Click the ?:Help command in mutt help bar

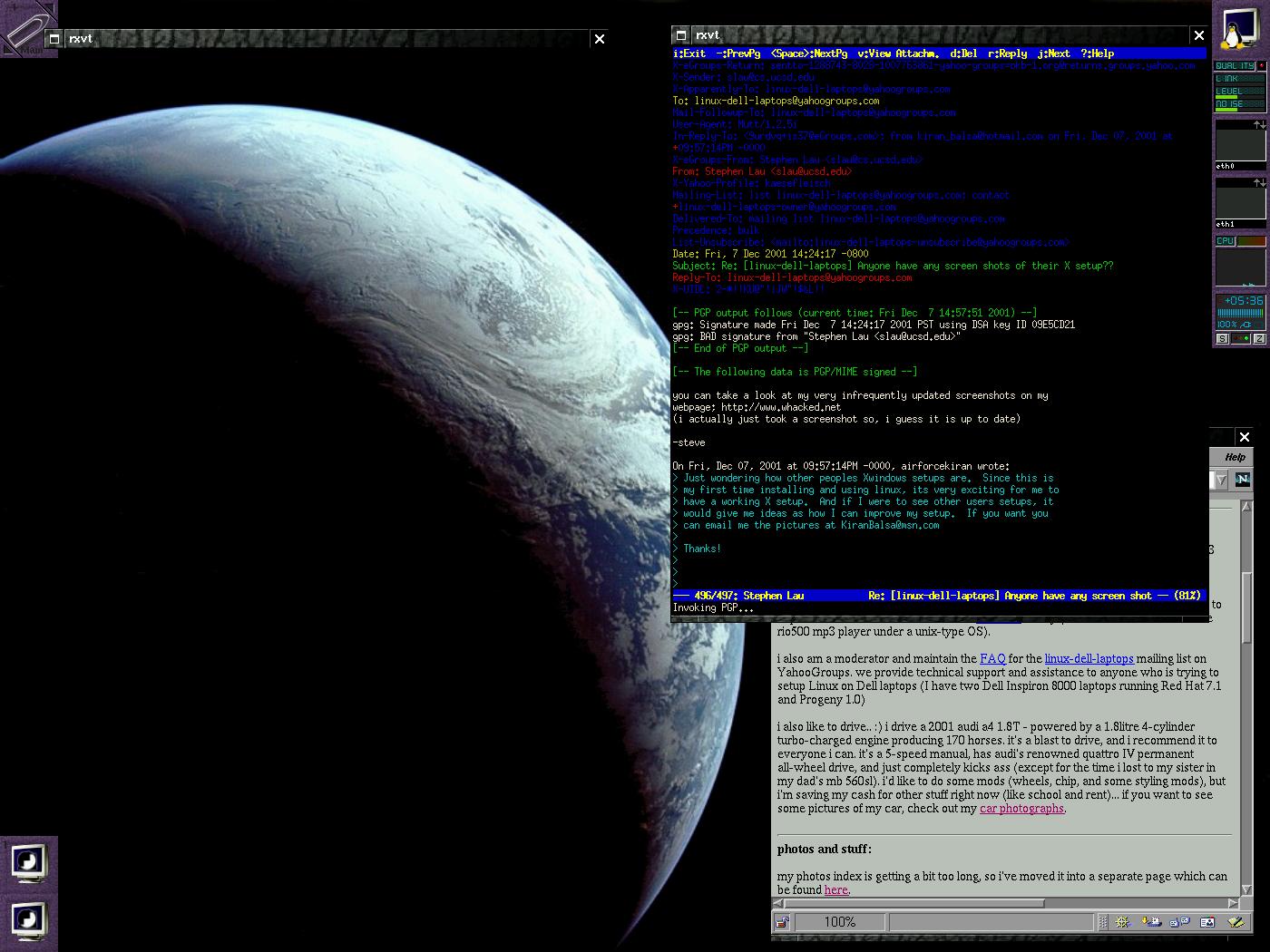coord(1097,53)
